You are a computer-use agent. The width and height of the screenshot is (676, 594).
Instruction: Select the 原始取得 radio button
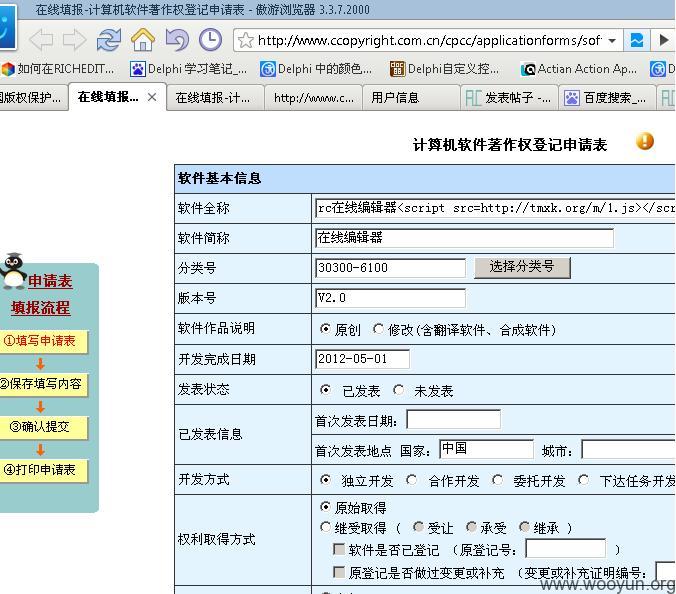click(x=325, y=507)
